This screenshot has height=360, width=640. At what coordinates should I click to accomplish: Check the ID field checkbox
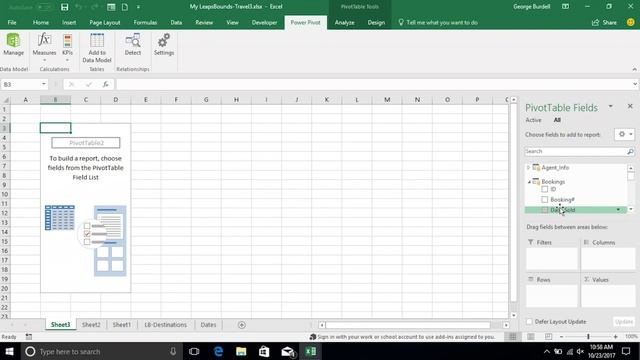pyautogui.click(x=544, y=189)
